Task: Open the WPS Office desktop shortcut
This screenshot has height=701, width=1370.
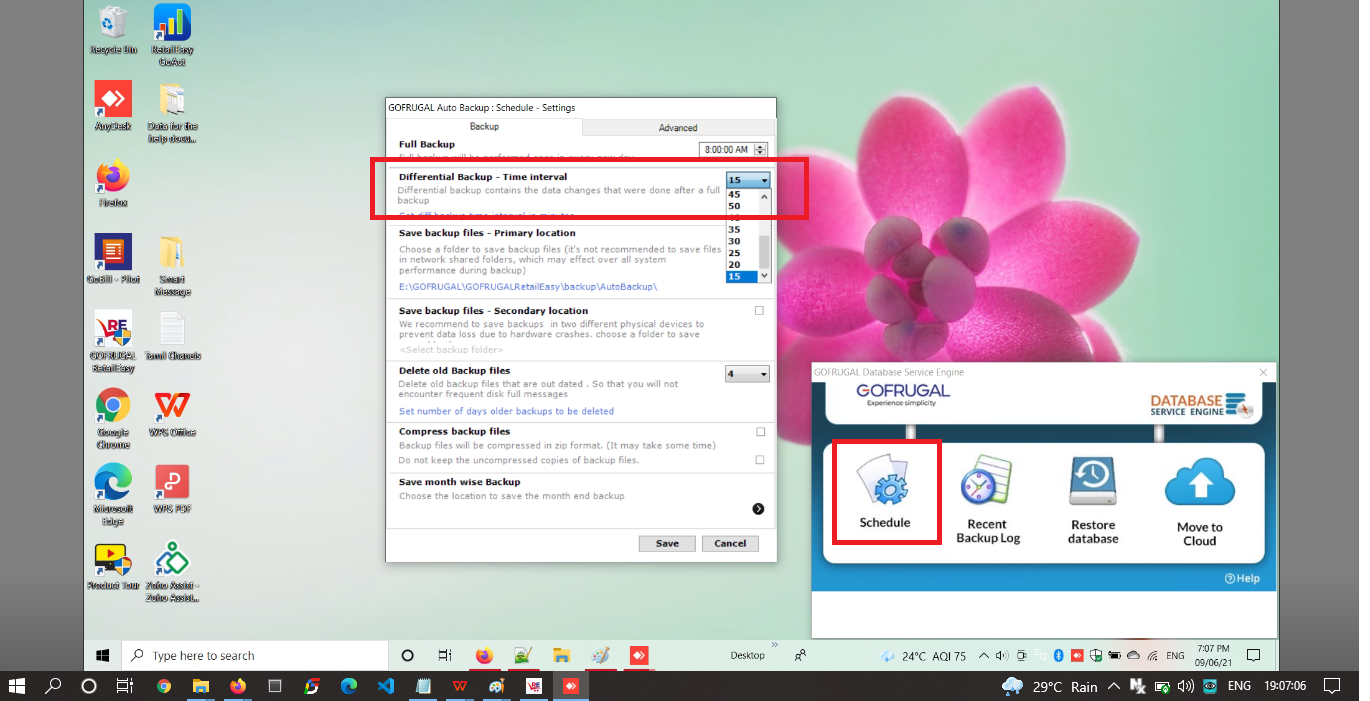Action: point(172,413)
